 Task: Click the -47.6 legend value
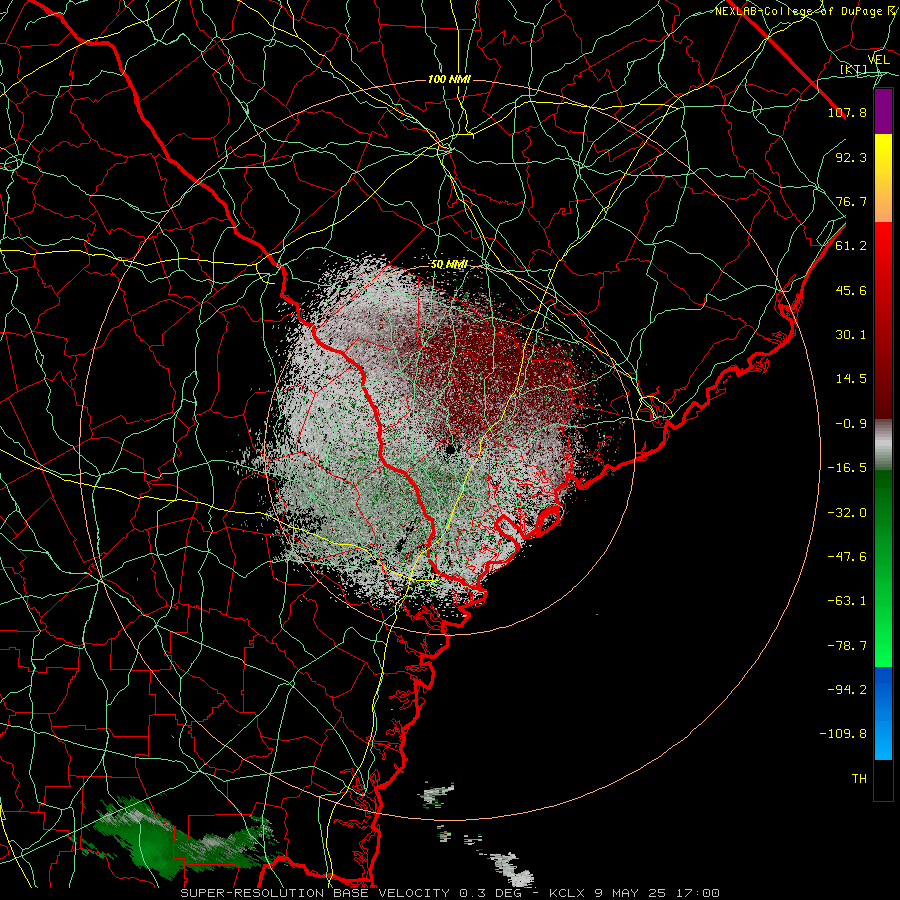coord(847,557)
